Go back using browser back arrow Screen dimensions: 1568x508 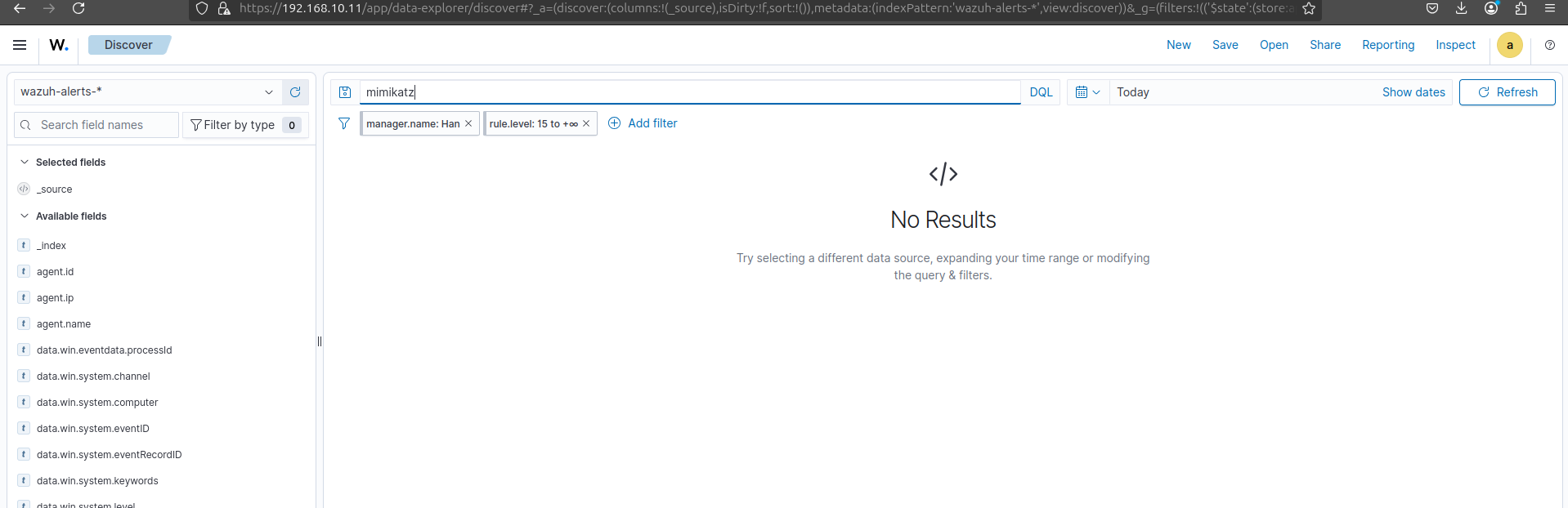click(20, 8)
